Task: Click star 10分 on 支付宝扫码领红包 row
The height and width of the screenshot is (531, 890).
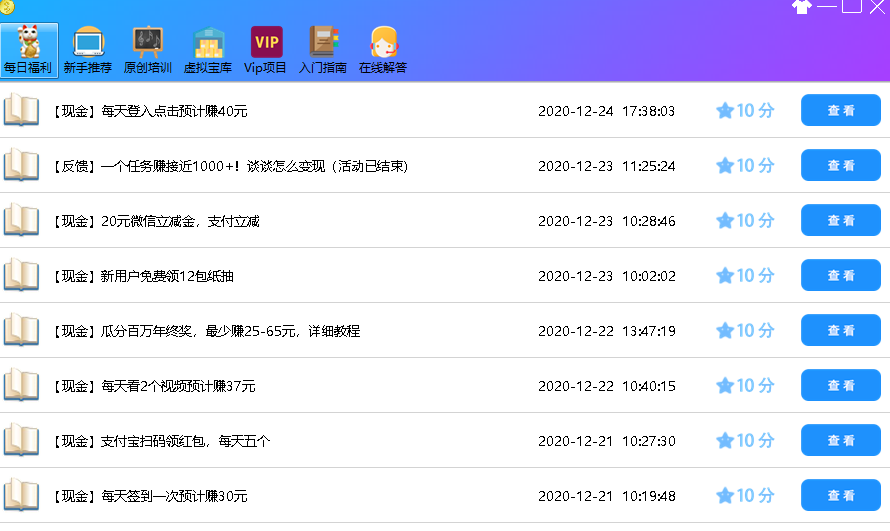Action: click(x=745, y=440)
